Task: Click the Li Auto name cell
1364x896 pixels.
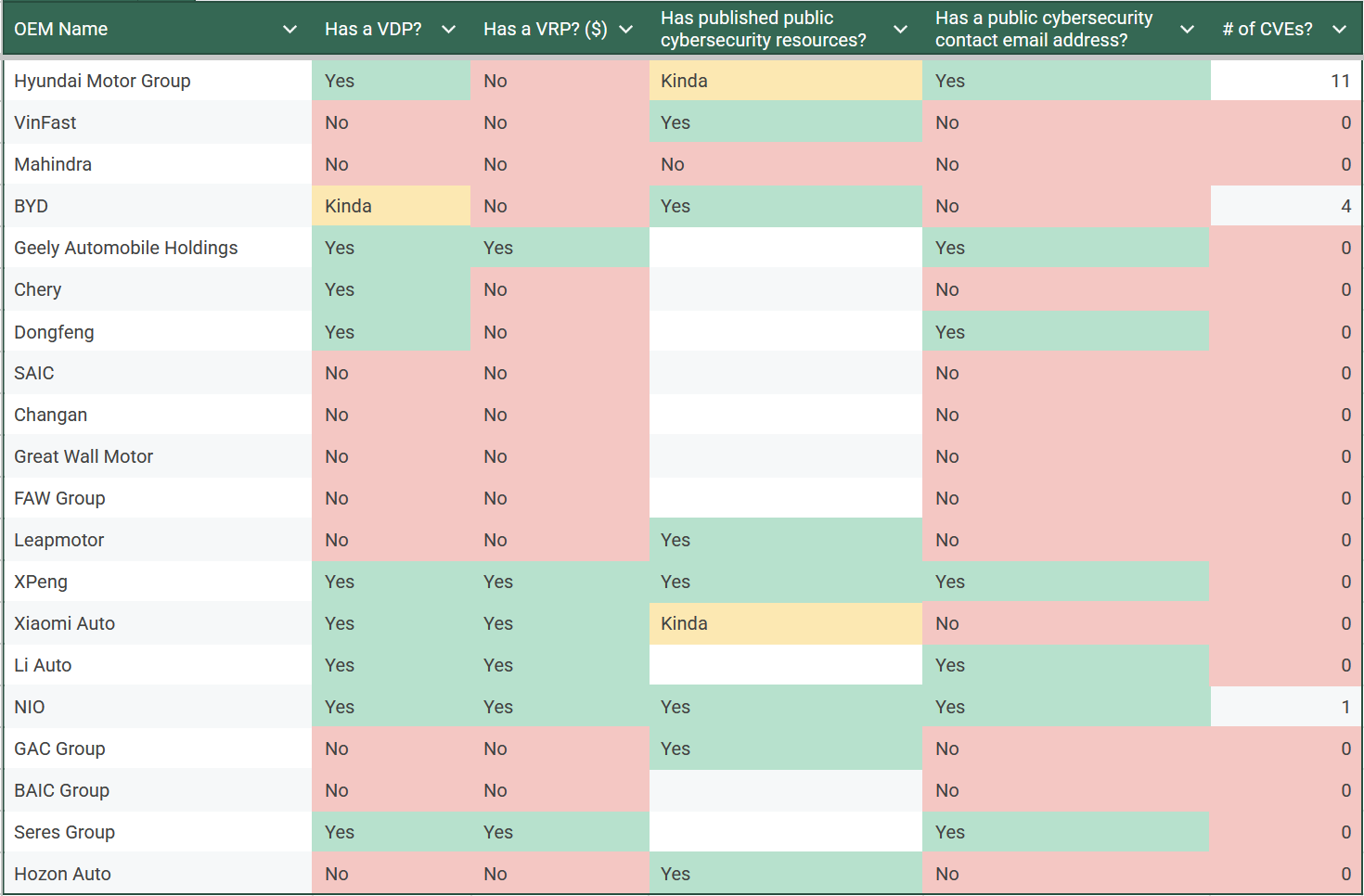Action: pos(158,665)
